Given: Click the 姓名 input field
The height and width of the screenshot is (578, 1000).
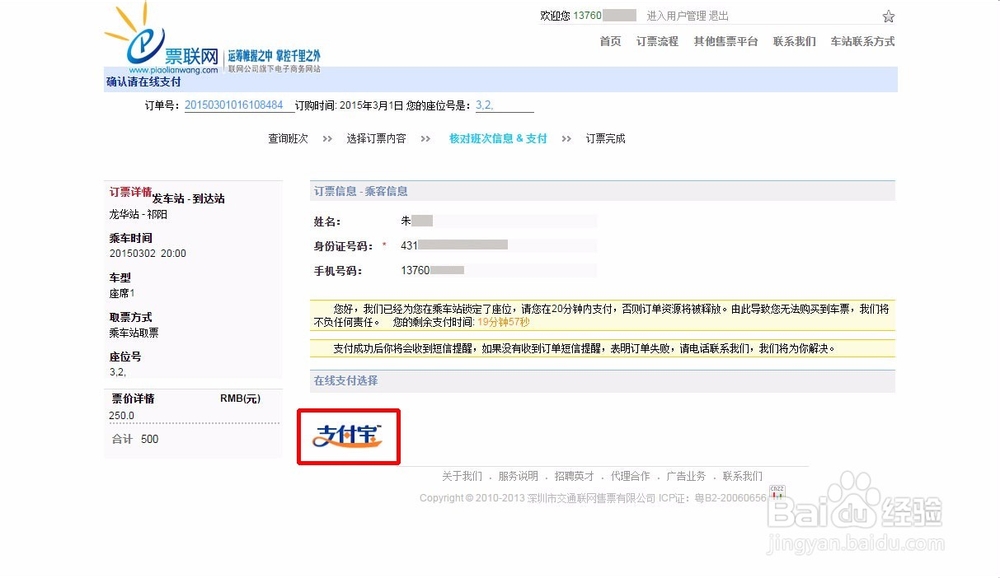Looking at the screenshot, I should pyautogui.click(x=497, y=221).
